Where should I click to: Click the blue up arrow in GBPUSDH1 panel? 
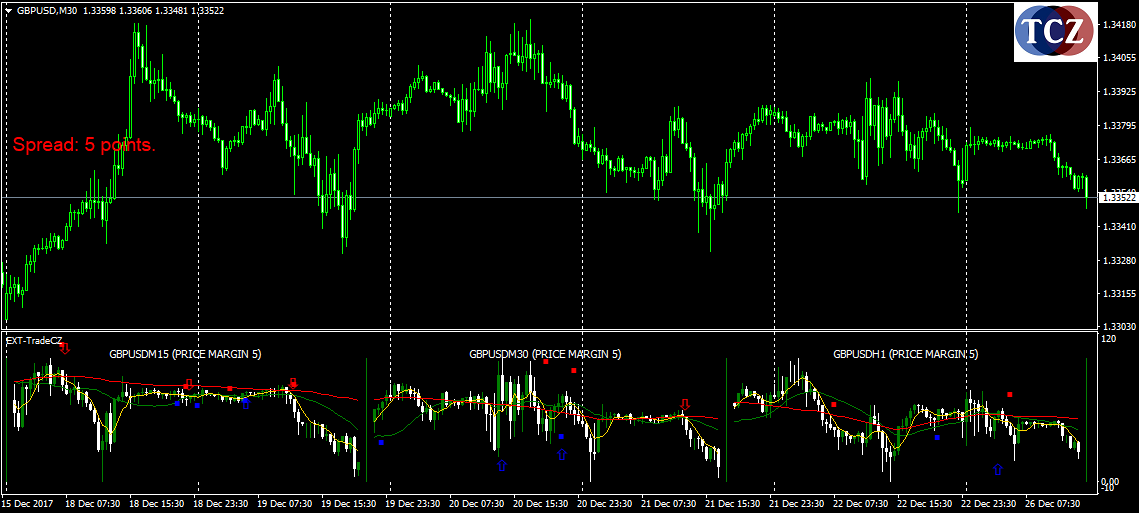click(997, 469)
